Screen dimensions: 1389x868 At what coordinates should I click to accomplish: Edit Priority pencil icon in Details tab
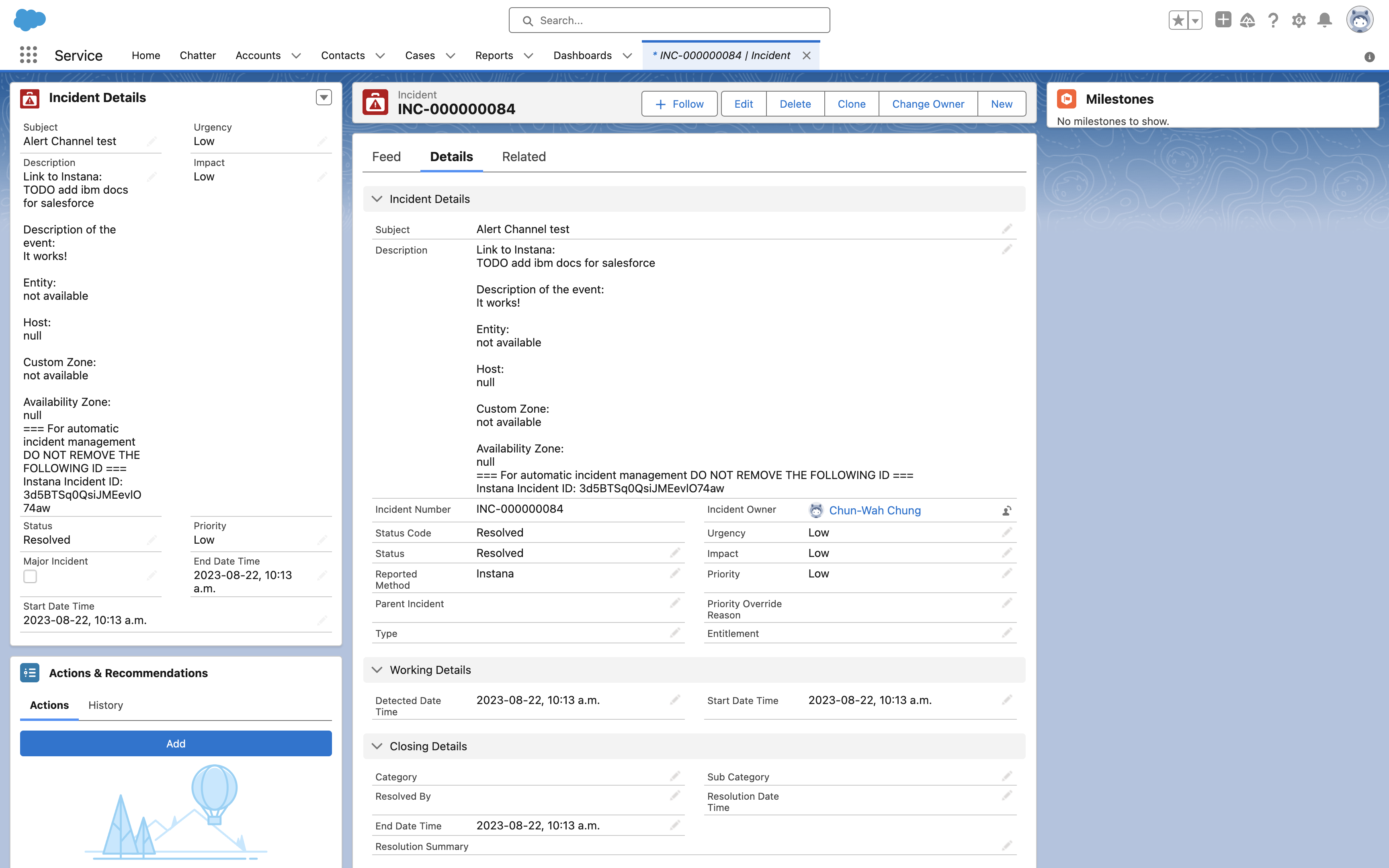point(1007,573)
